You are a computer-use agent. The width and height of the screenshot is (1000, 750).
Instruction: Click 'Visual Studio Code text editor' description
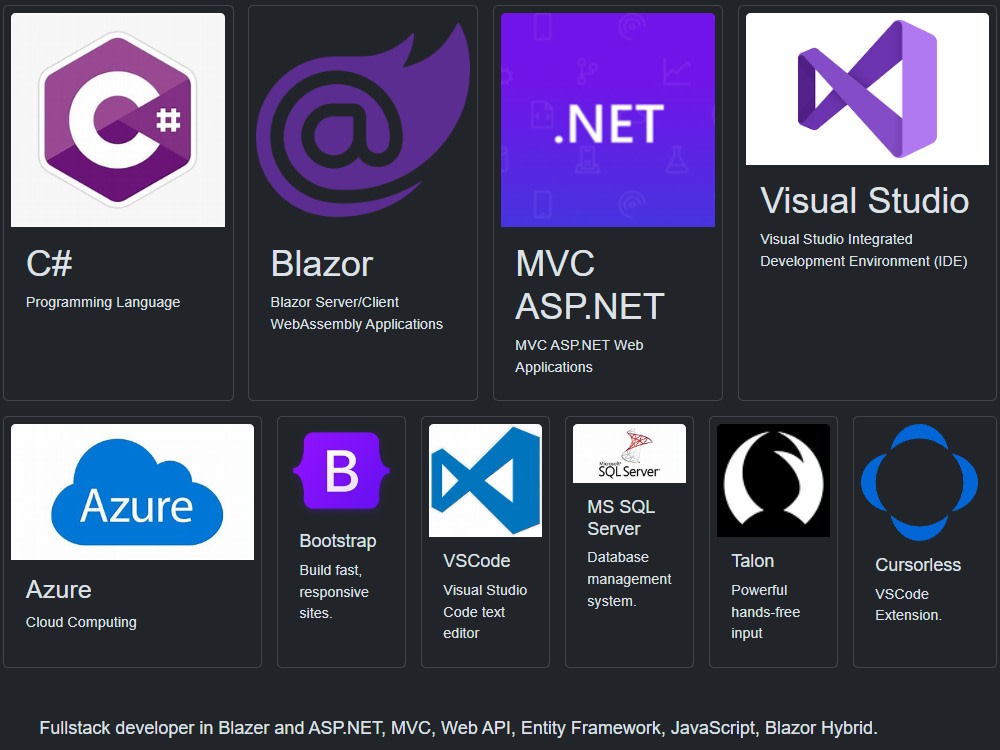coord(485,611)
